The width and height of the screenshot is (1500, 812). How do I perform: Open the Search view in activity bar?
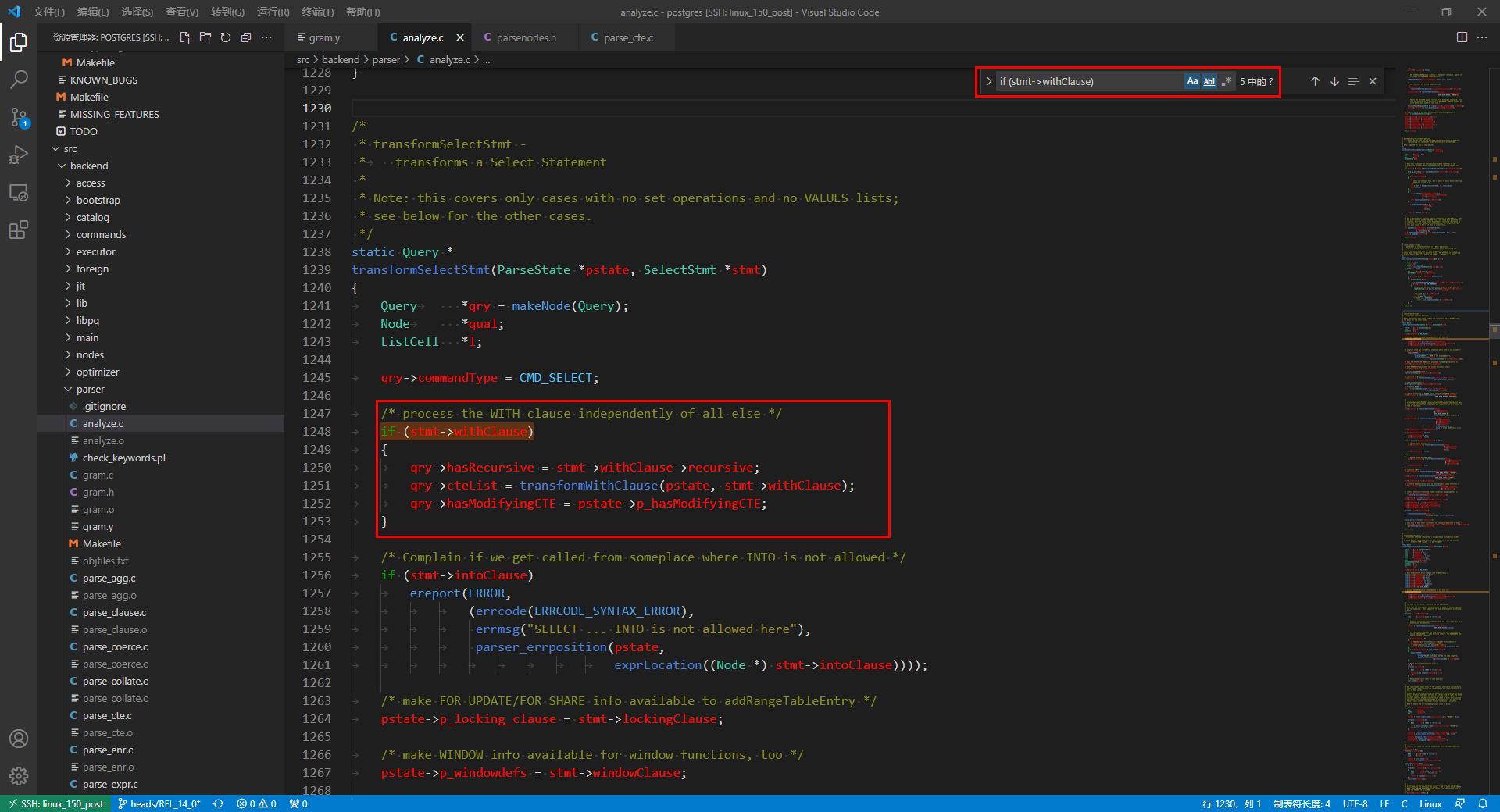tap(19, 79)
